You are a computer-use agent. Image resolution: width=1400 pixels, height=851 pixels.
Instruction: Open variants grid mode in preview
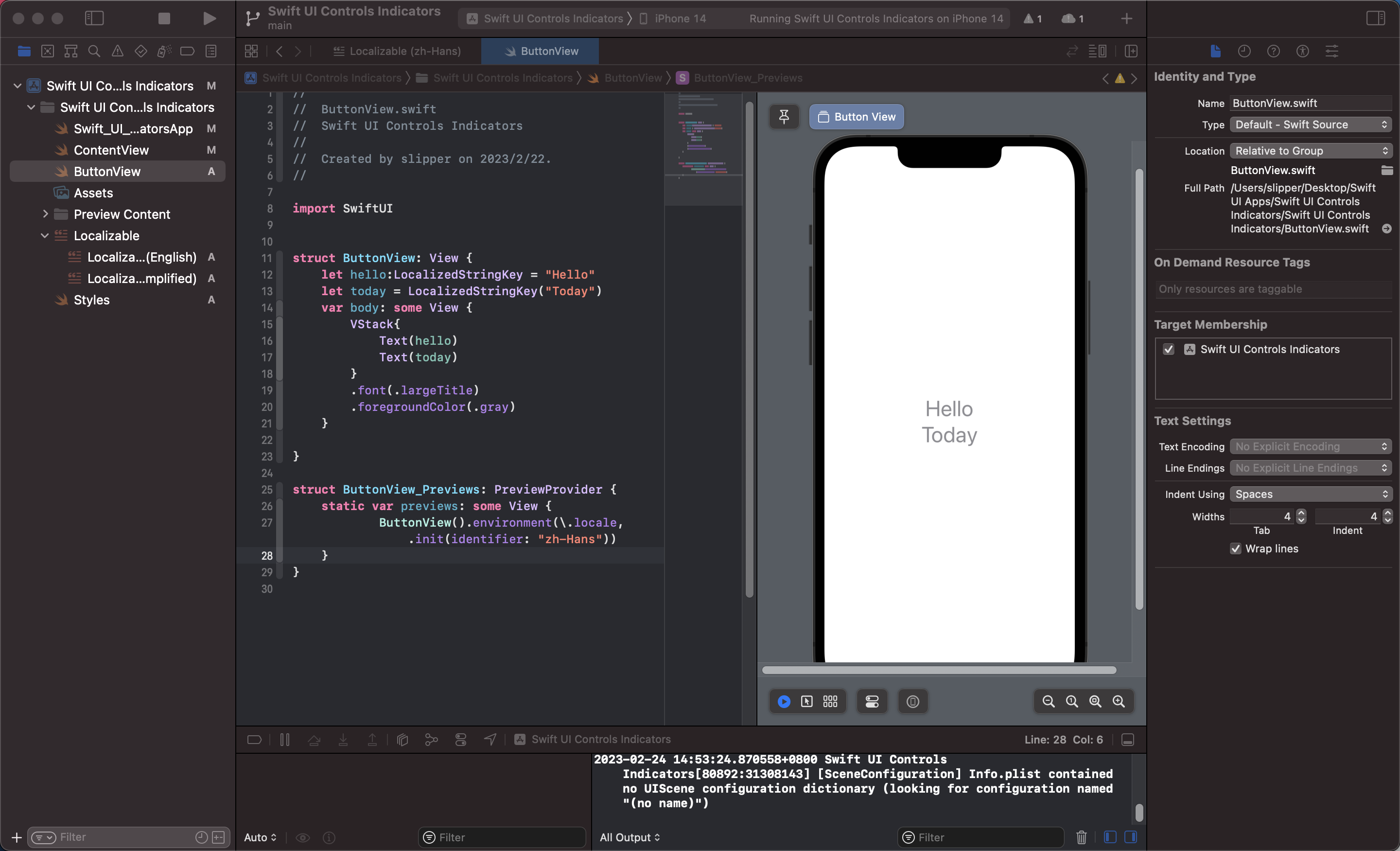[x=830, y=702]
